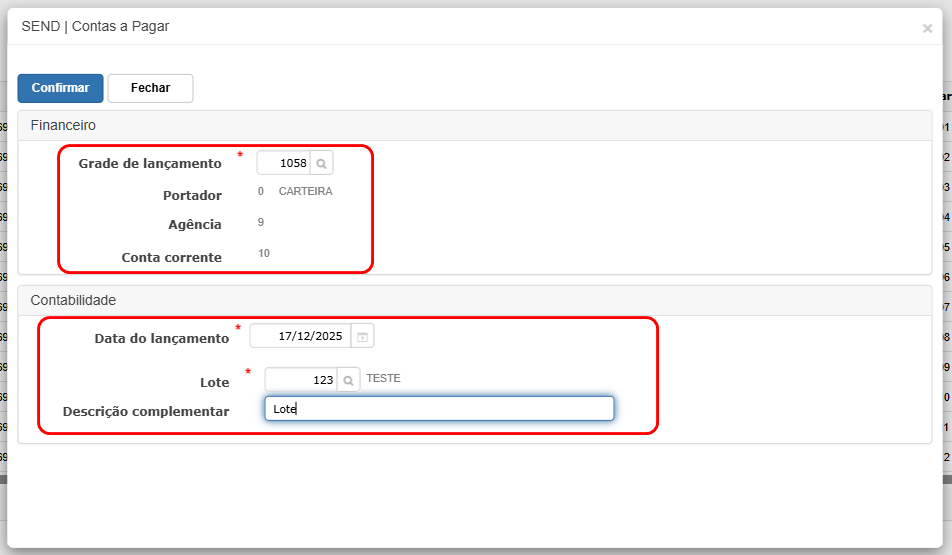The image size is (952, 555).
Task: Click the Data do lançamento label
Action: [x=161, y=339]
